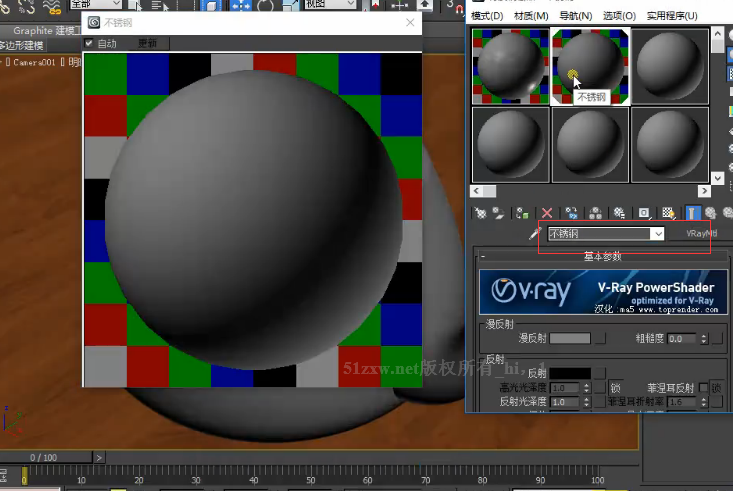Image resolution: width=733 pixels, height=491 pixels.
Task: Click the red X Reset Map icon
Action: [x=546, y=213]
